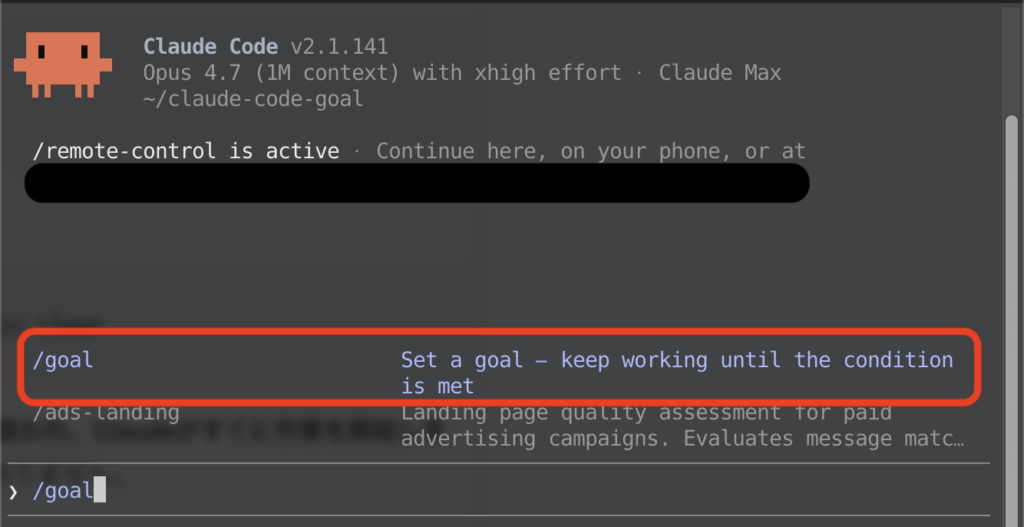1024x527 pixels.
Task: Focus the prompt input field containing /goal
Action: [499, 490]
